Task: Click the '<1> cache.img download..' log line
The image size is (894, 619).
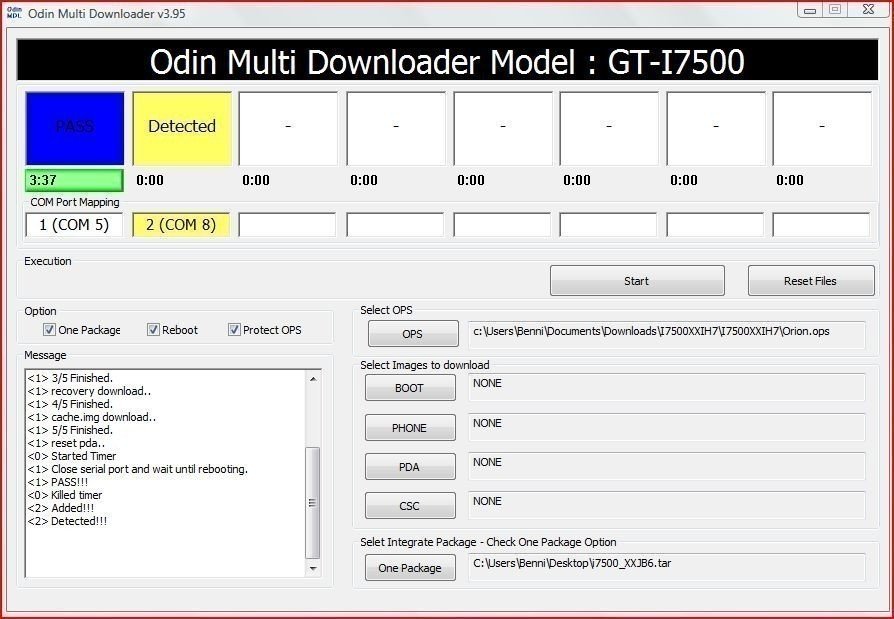Action: [92, 417]
